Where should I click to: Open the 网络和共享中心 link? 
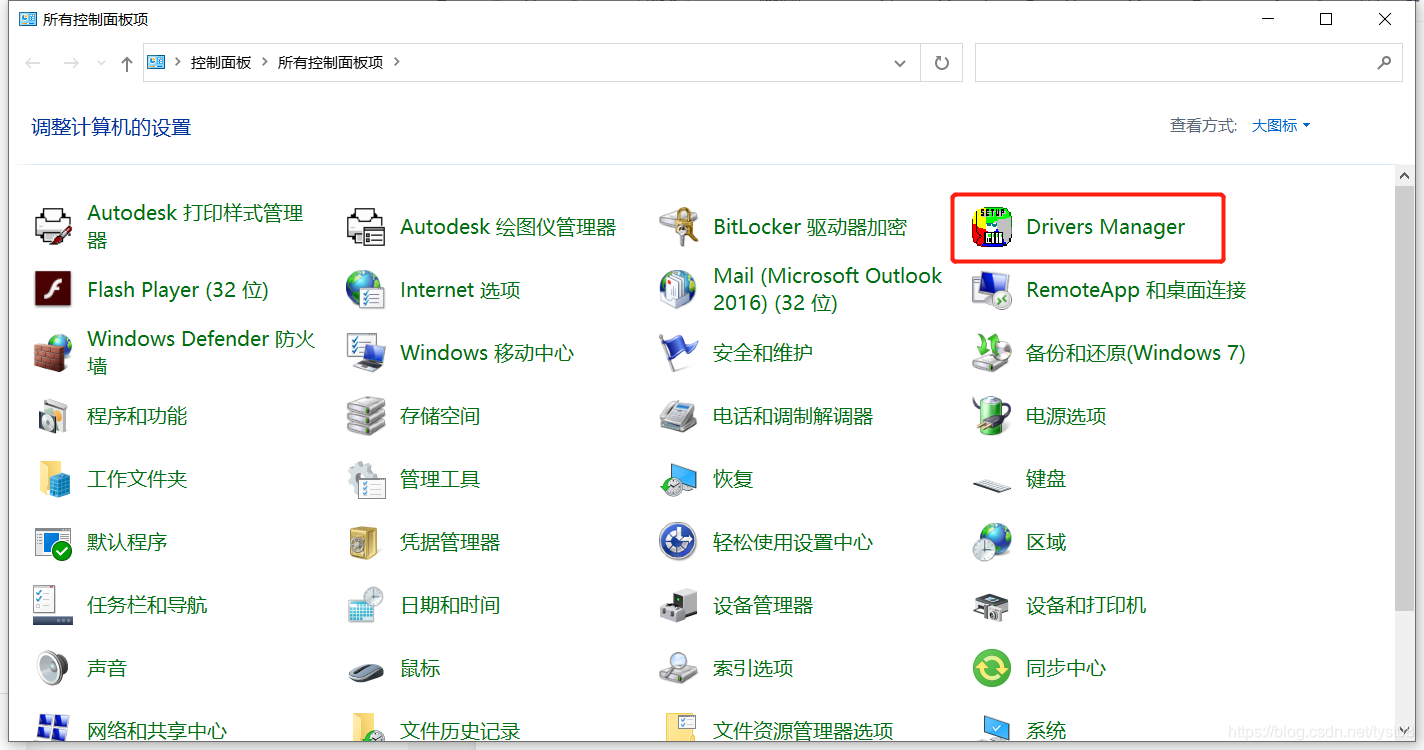(x=157, y=731)
